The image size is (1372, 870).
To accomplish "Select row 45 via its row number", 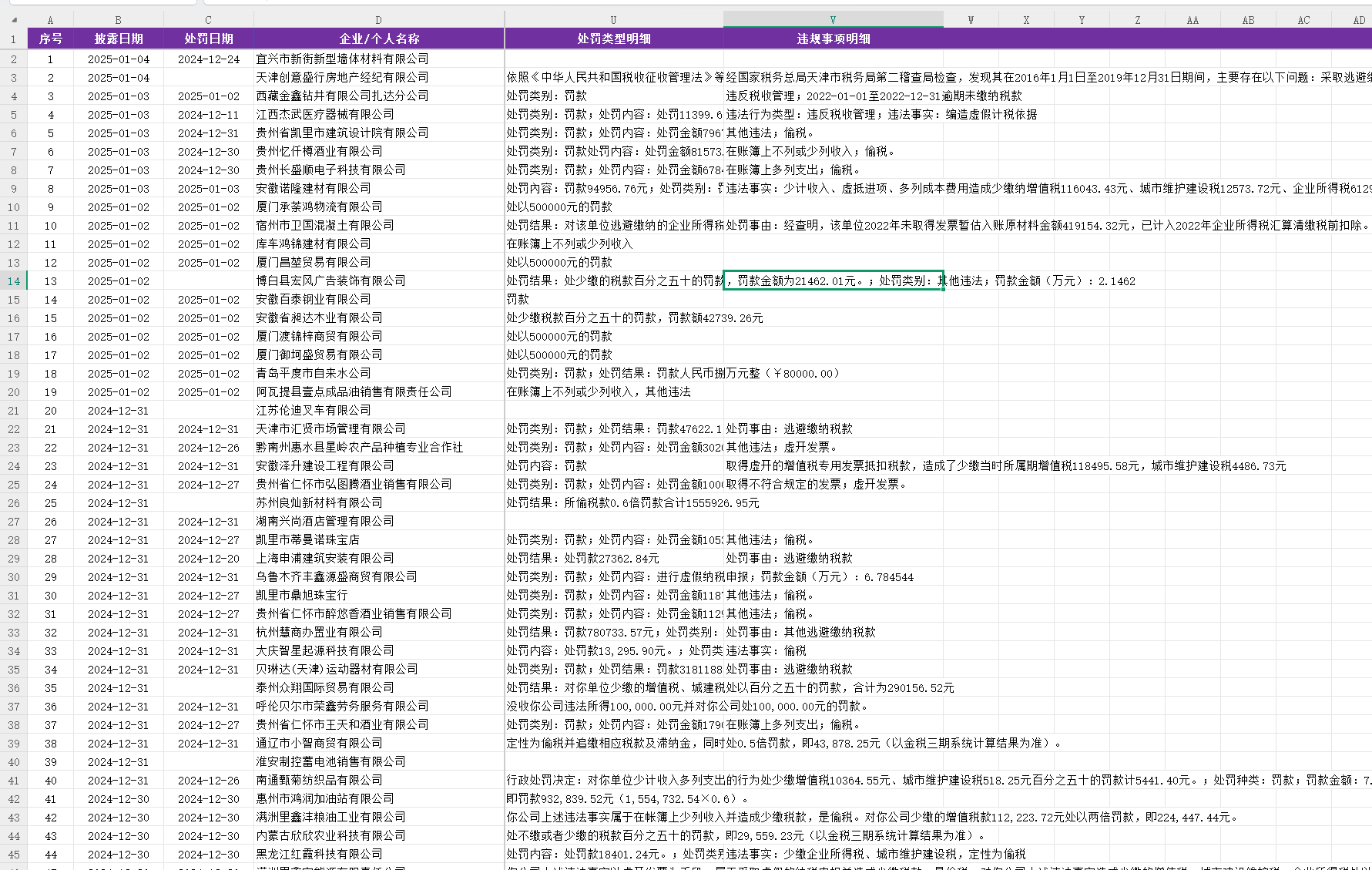I will pos(13,855).
